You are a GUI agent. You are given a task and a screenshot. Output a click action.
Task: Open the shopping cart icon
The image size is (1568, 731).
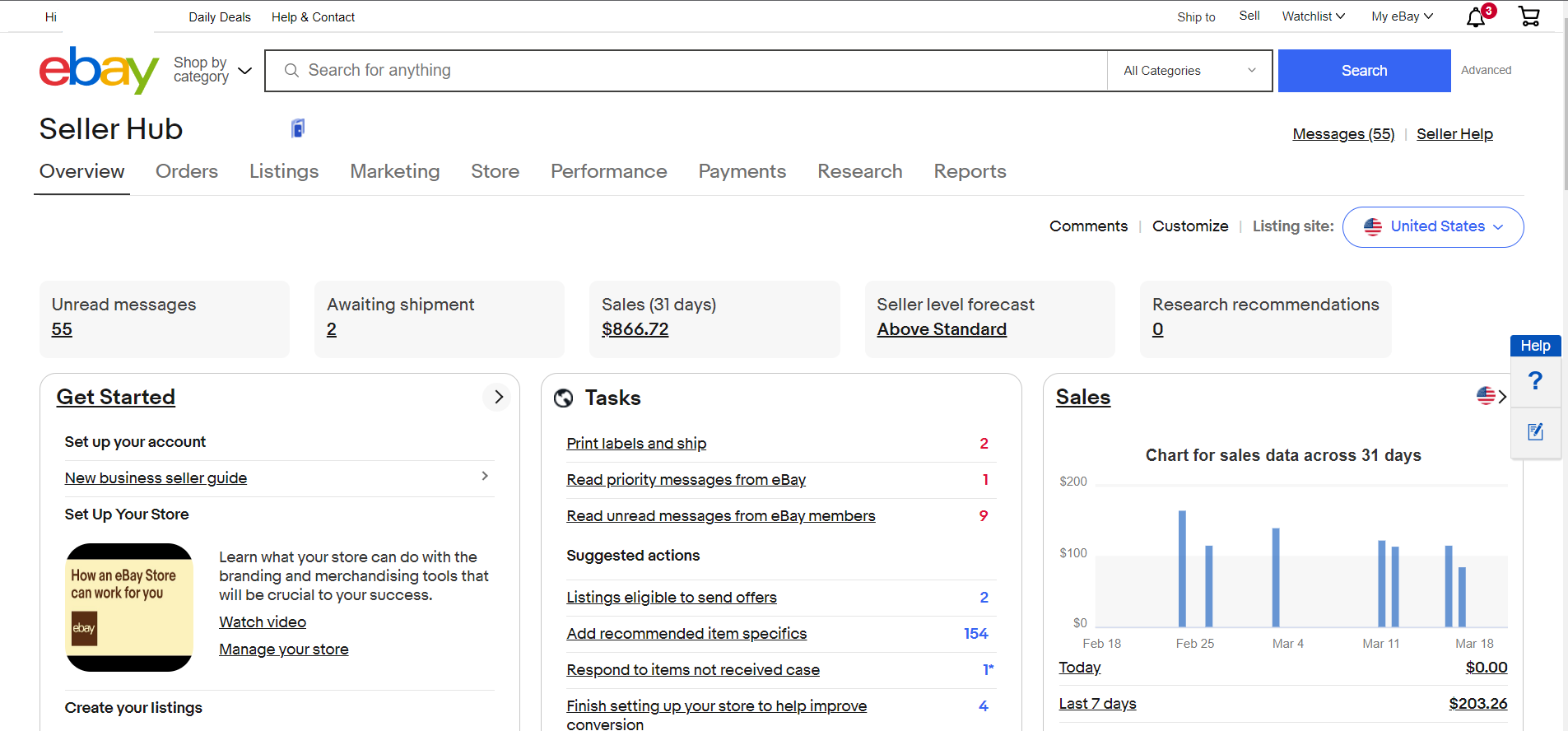pos(1529,16)
